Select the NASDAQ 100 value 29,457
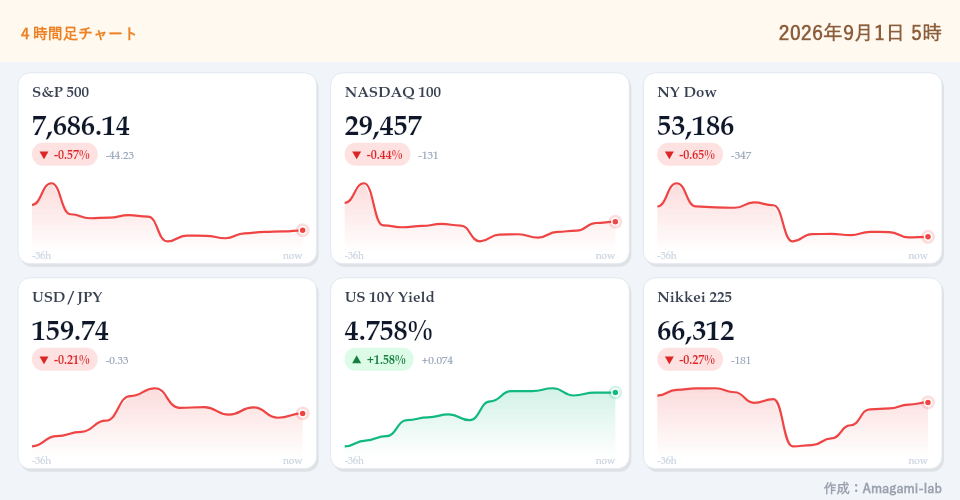 pyautogui.click(x=383, y=126)
